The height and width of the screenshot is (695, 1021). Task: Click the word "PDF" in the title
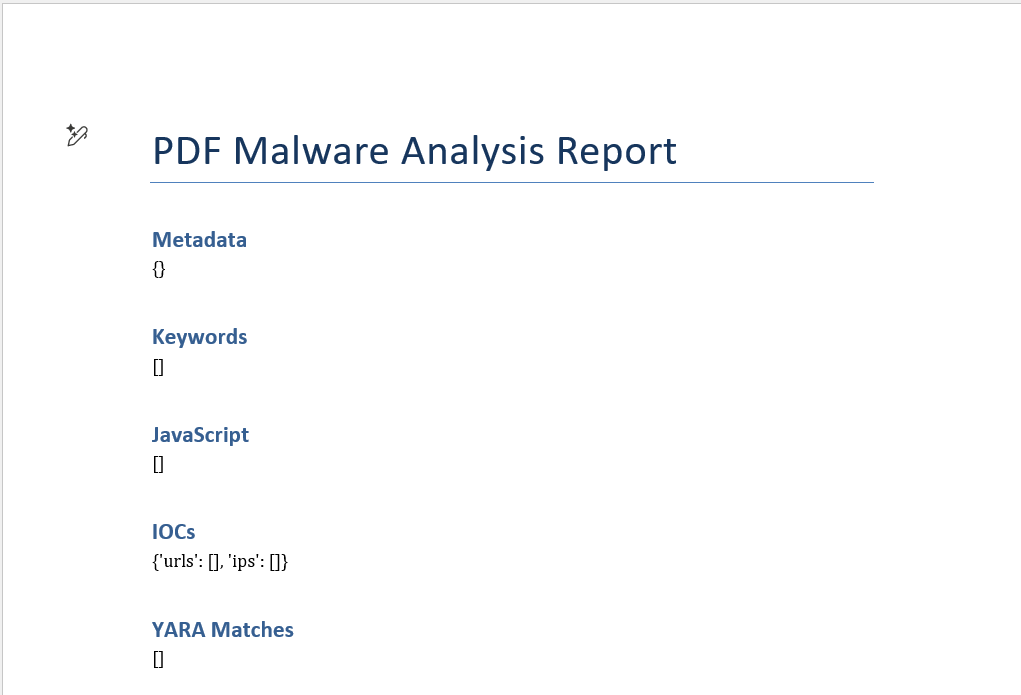tap(186, 151)
